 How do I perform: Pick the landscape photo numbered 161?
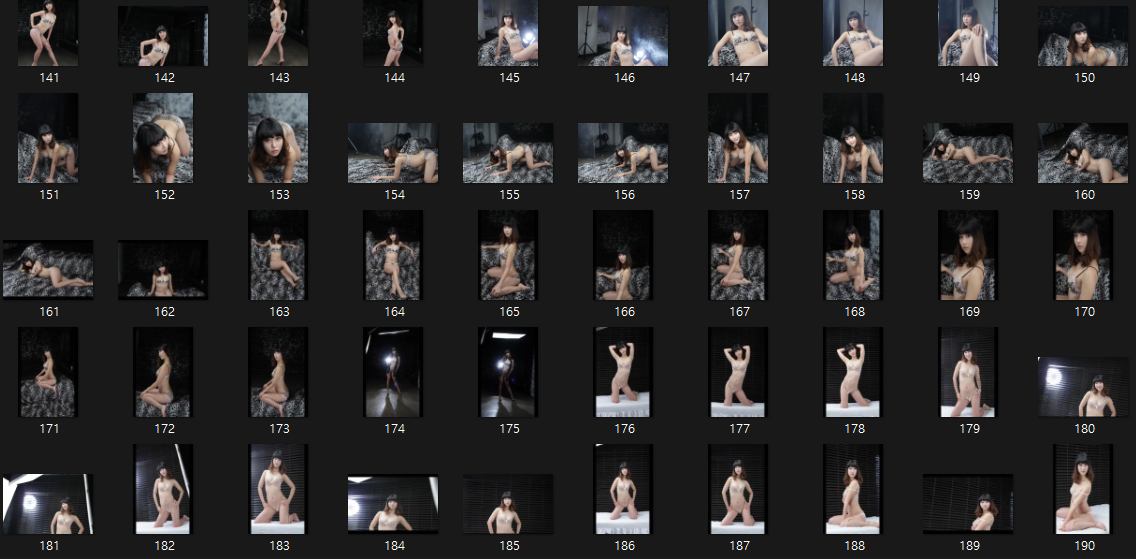(x=48, y=270)
